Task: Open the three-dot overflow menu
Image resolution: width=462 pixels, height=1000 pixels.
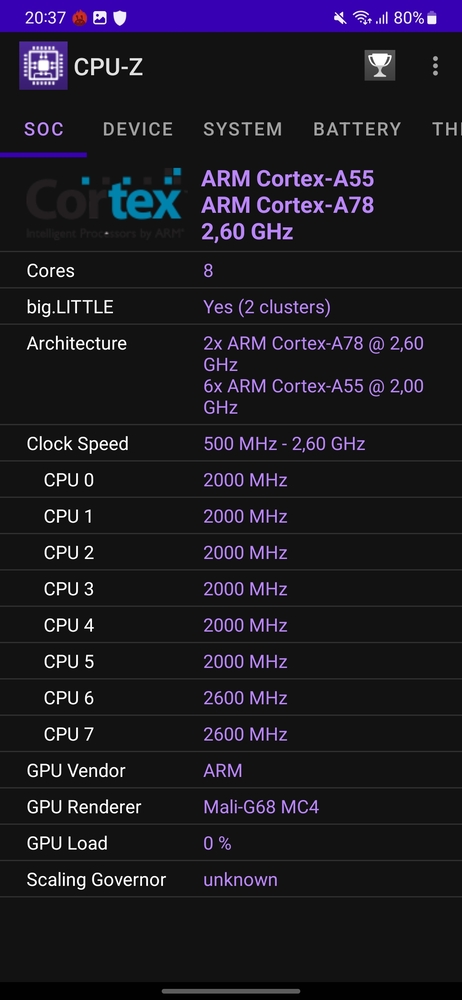Action: 435,66
